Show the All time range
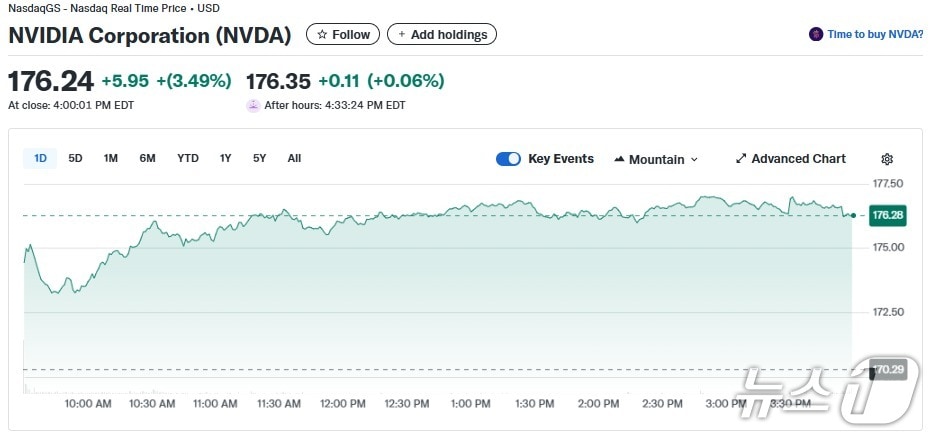The image size is (933, 438). [294, 158]
